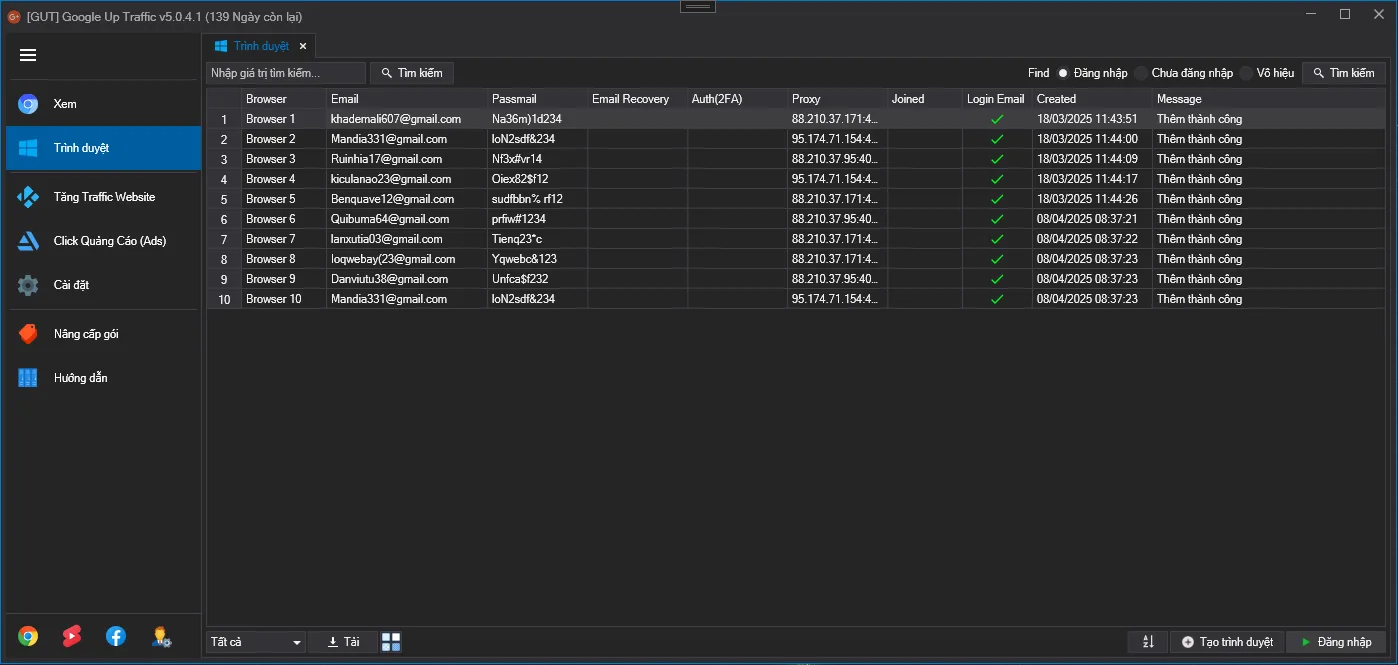Click the Windows icon beside Trình duyệt in sidebar
The width and height of the screenshot is (1398, 665).
tap(28, 148)
